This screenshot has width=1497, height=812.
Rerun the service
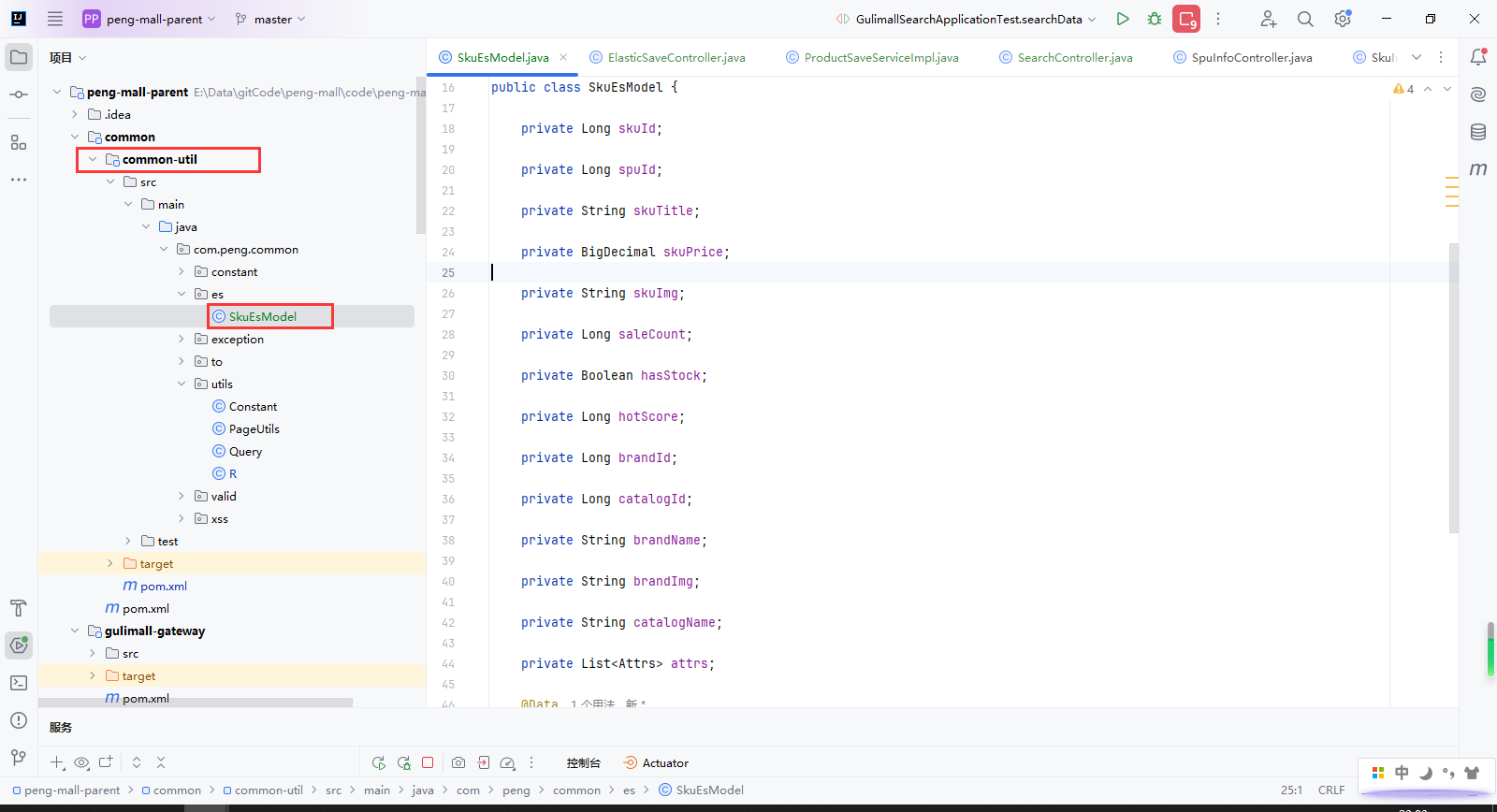379,762
